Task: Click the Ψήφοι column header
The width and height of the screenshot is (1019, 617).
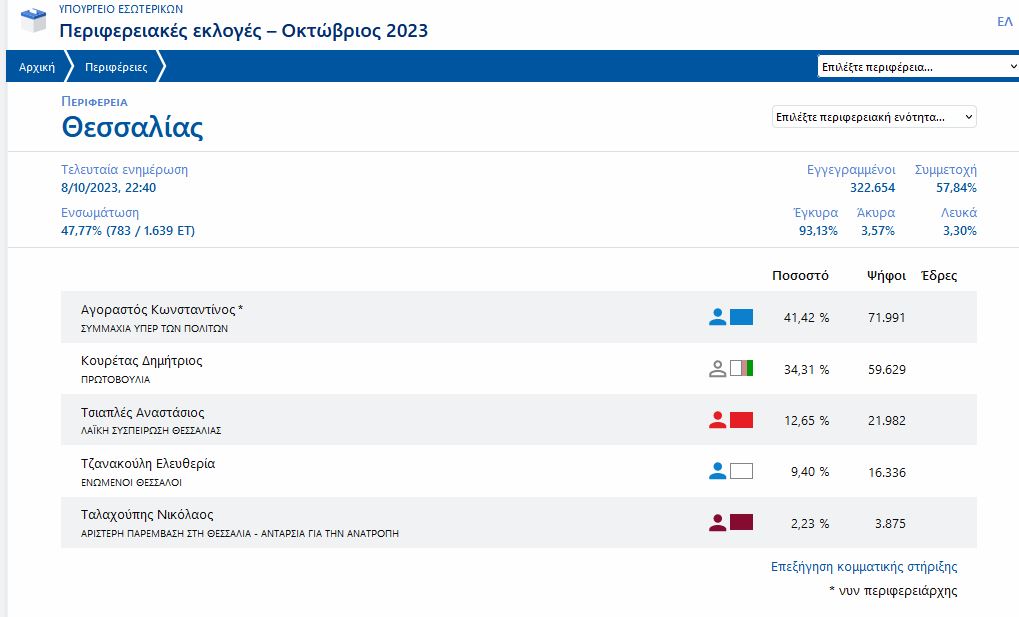Action: pyautogui.click(x=886, y=276)
